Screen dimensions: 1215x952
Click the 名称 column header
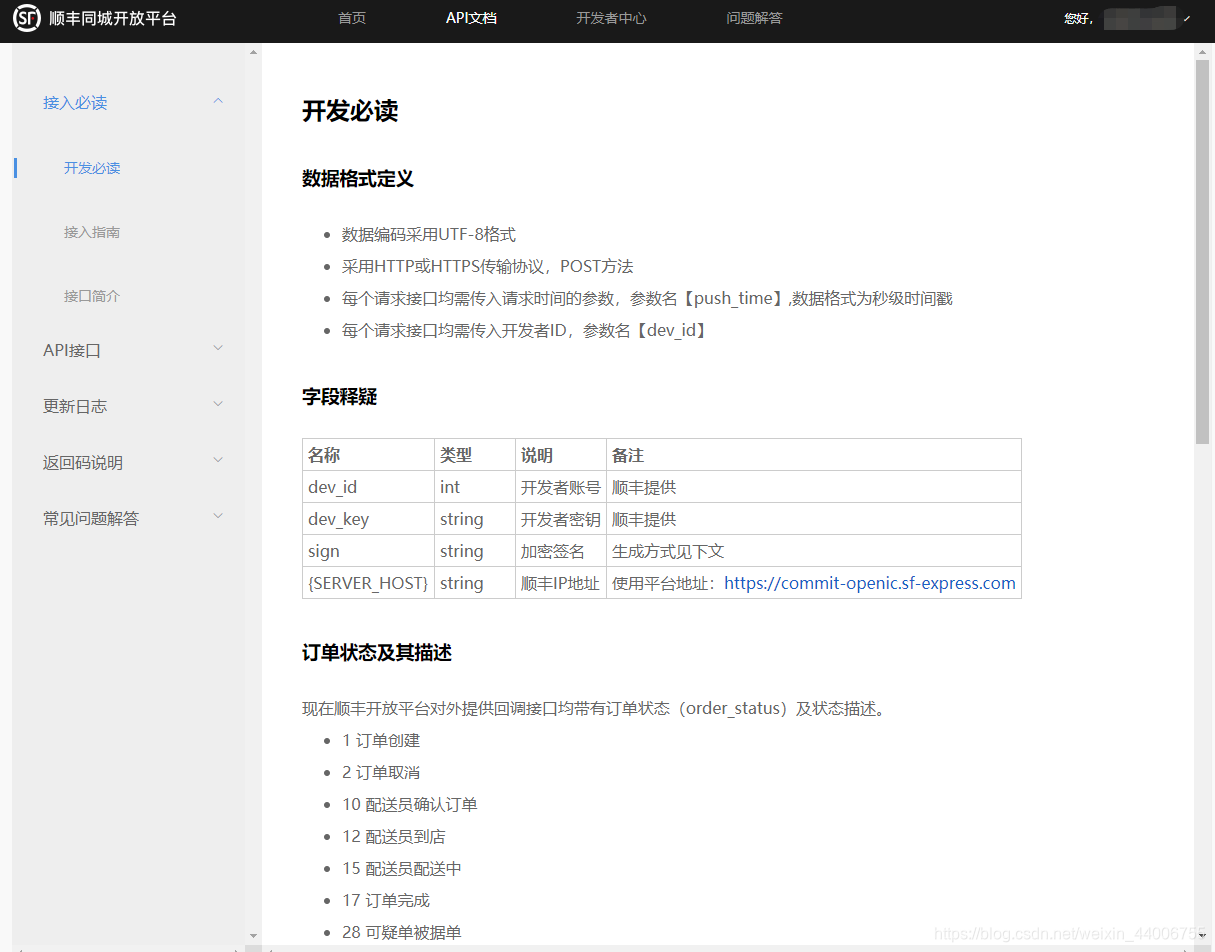pos(368,455)
